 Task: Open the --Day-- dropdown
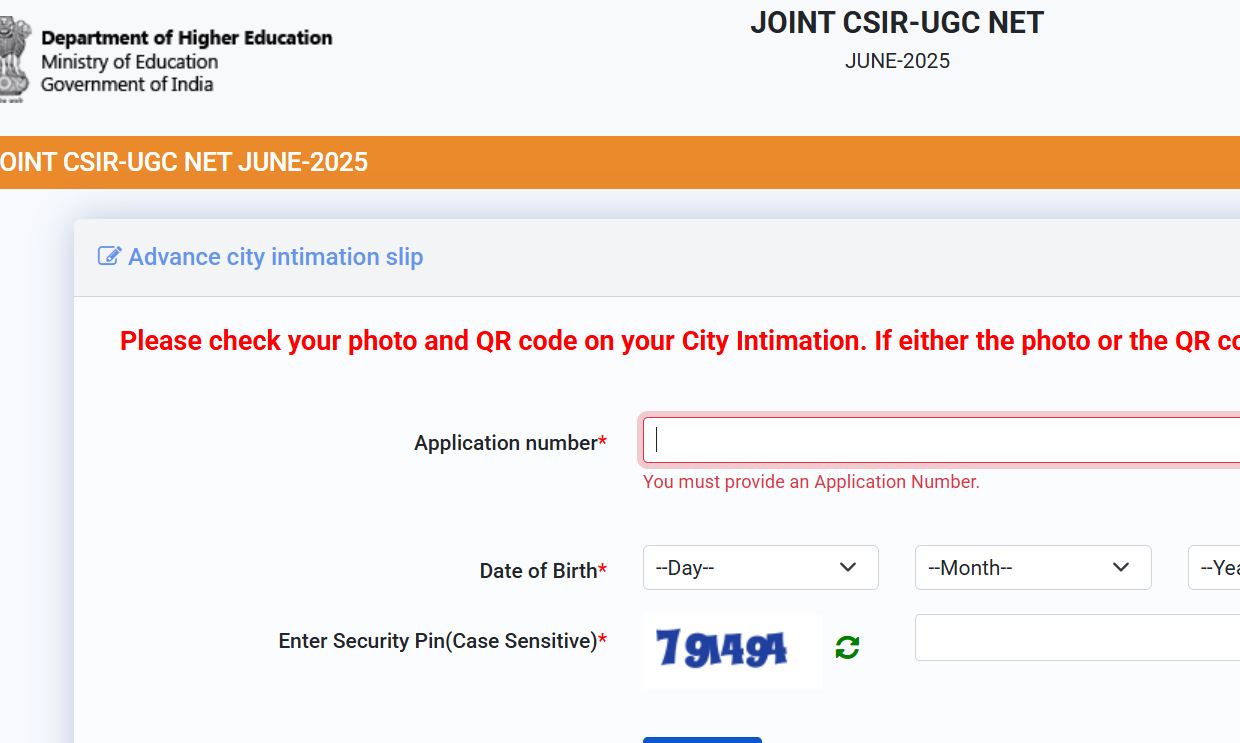pos(761,567)
